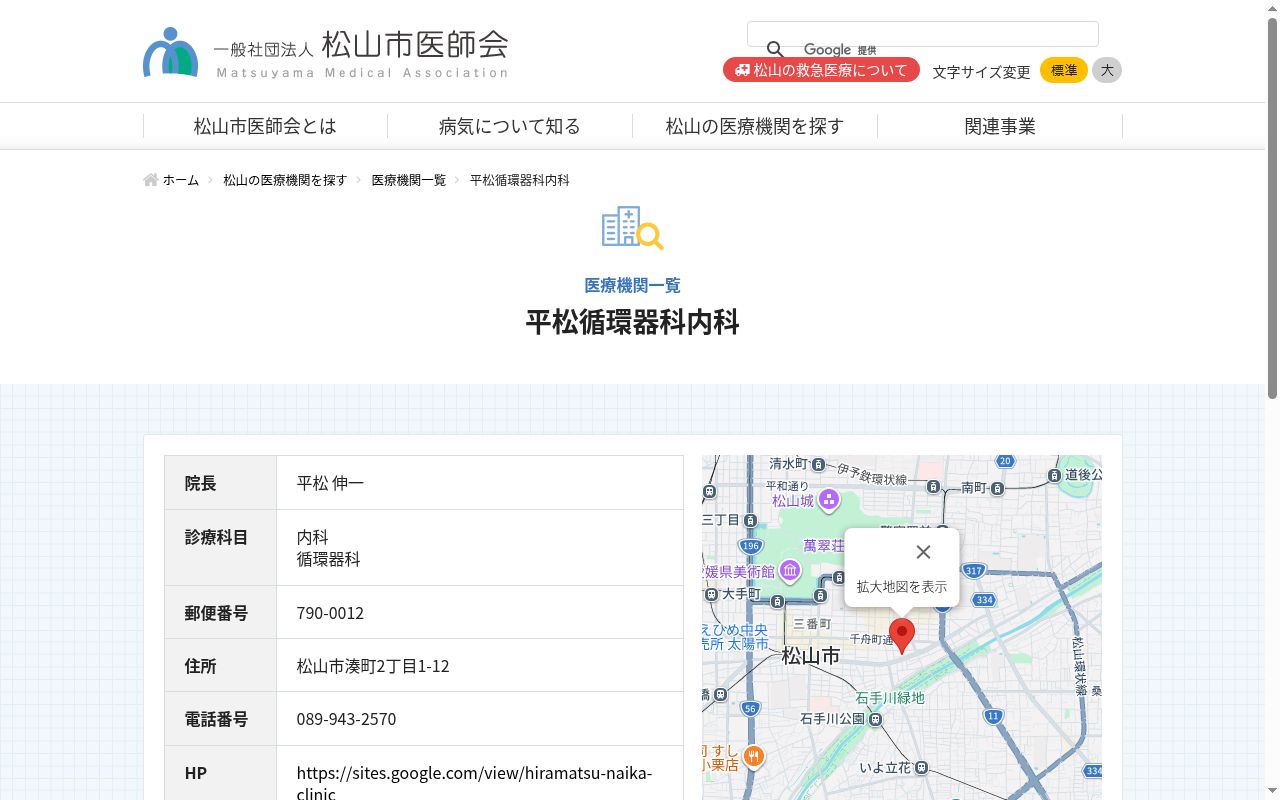The height and width of the screenshot is (800, 1280).
Task: Click the route 11 shield on map
Action: point(993,716)
